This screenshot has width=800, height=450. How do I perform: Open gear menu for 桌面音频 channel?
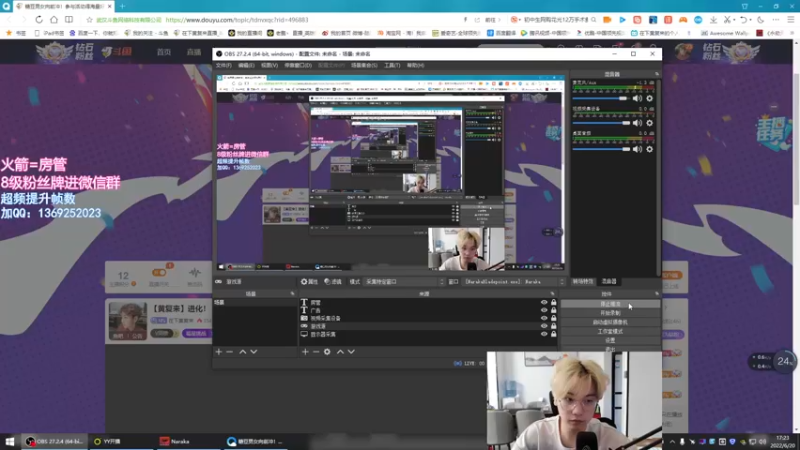(649, 149)
